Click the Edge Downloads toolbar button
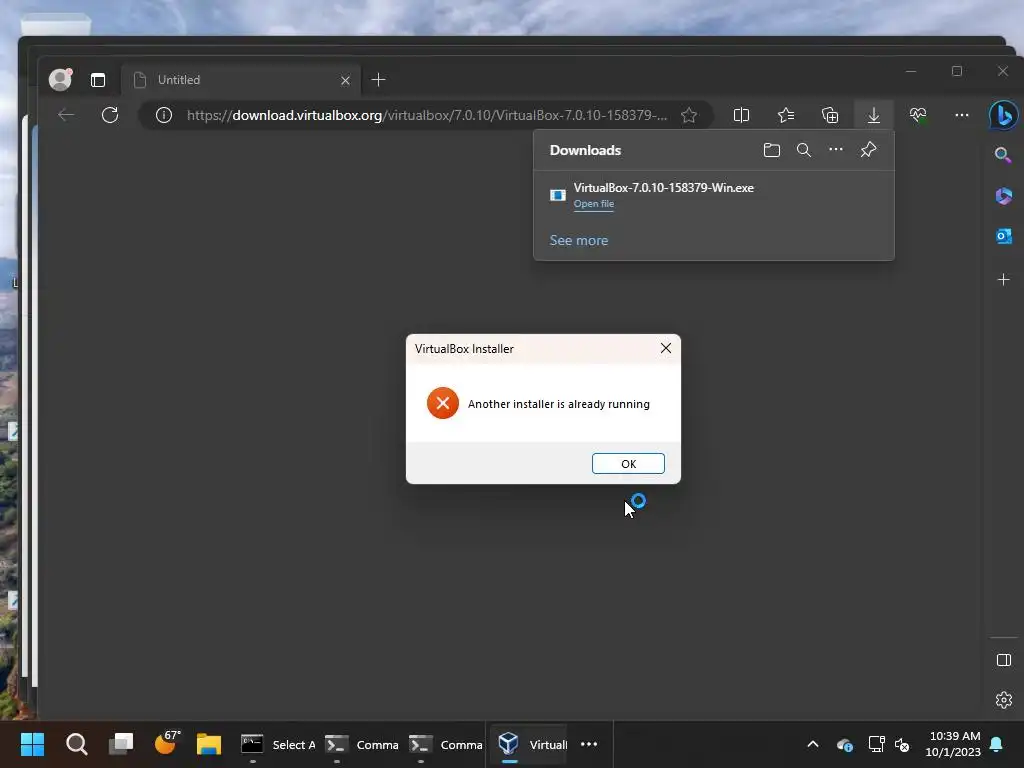The image size is (1024, 768). [x=873, y=116]
